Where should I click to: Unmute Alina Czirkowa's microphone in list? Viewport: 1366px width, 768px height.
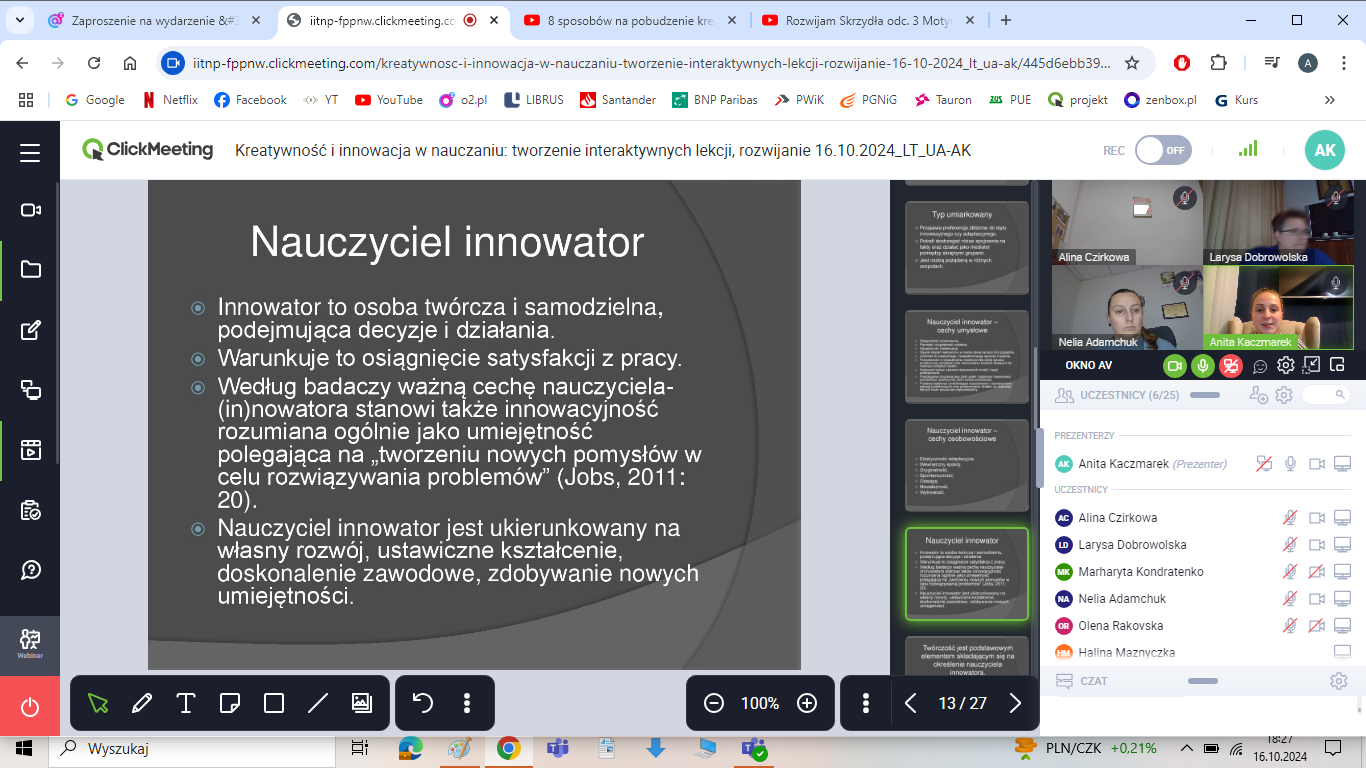(x=1291, y=518)
